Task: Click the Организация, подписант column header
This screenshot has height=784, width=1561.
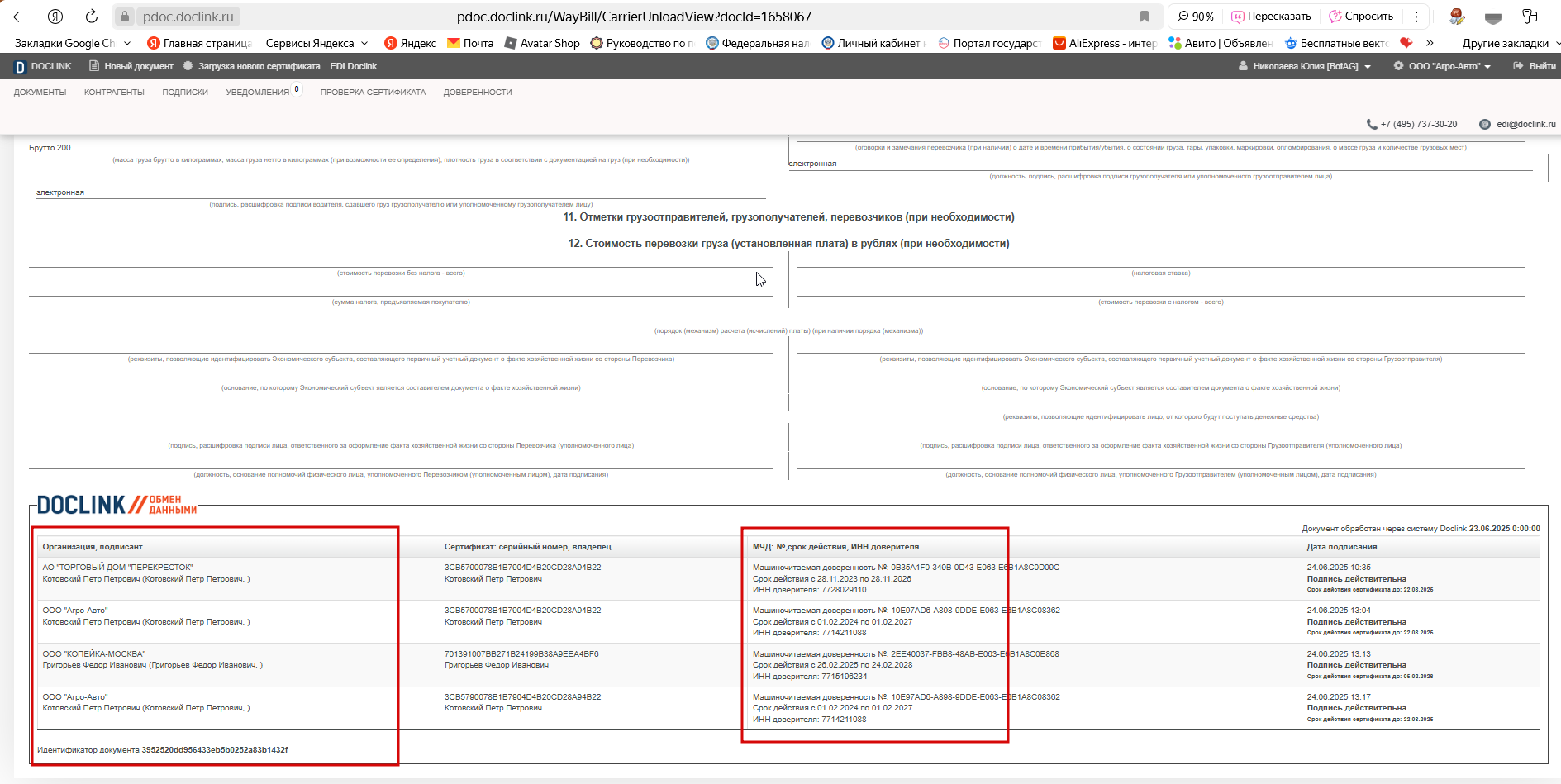Action: (x=93, y=547)
